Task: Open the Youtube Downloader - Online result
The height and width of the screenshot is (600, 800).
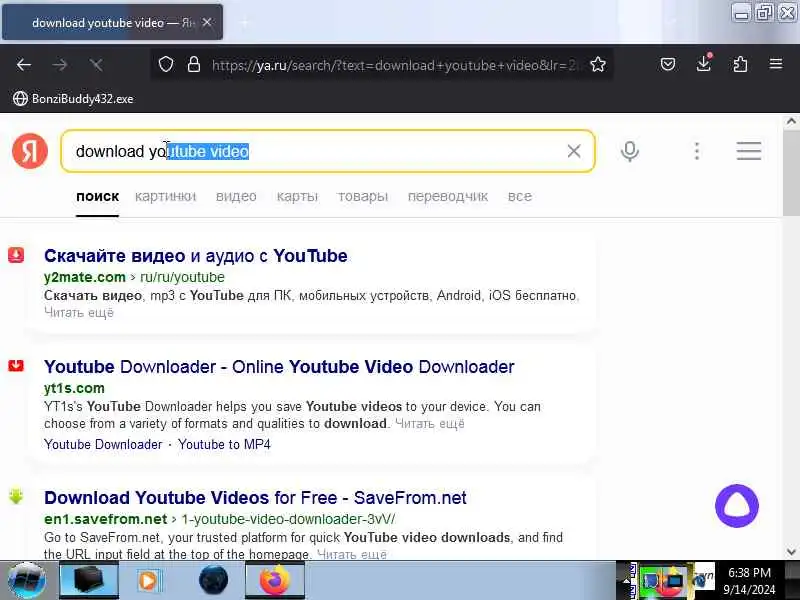Action: pyautogui.click(x=279, y=367)
